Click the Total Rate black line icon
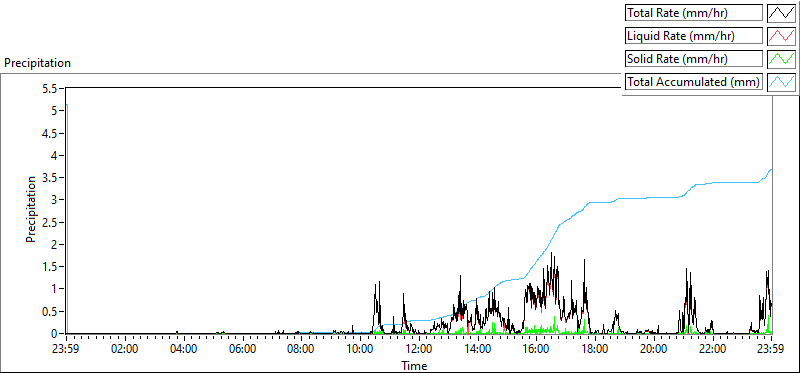The height and width of the screenshot is (373, 800). pos(781,13)
